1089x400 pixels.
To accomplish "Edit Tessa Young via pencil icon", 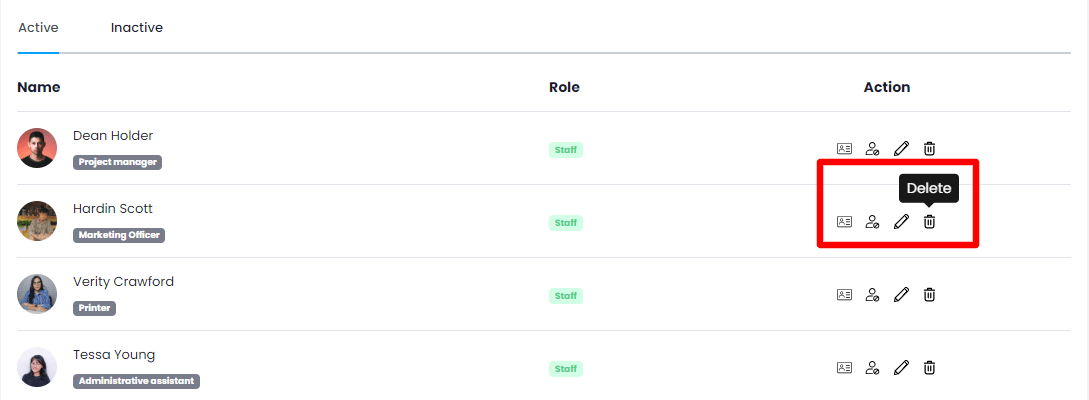I will point(901,368).
